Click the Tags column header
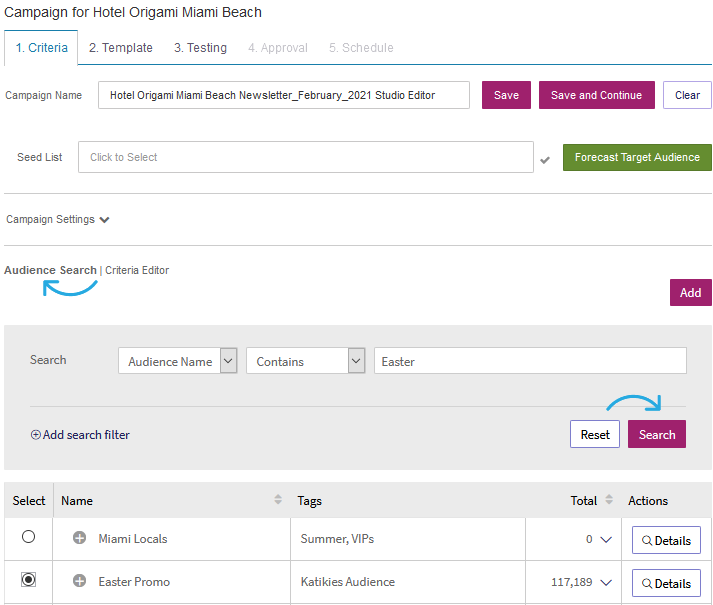This screenshot has height=605, width=713. [310, 500]
